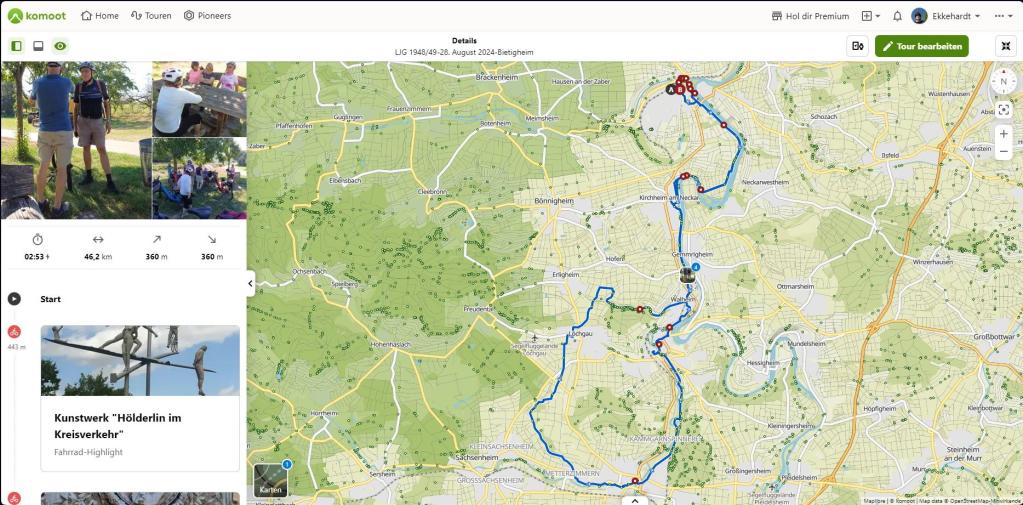Screen dimensions: 1023x505
Task: Toggle the eye visibility button
Action: click(x=61, y=46)
